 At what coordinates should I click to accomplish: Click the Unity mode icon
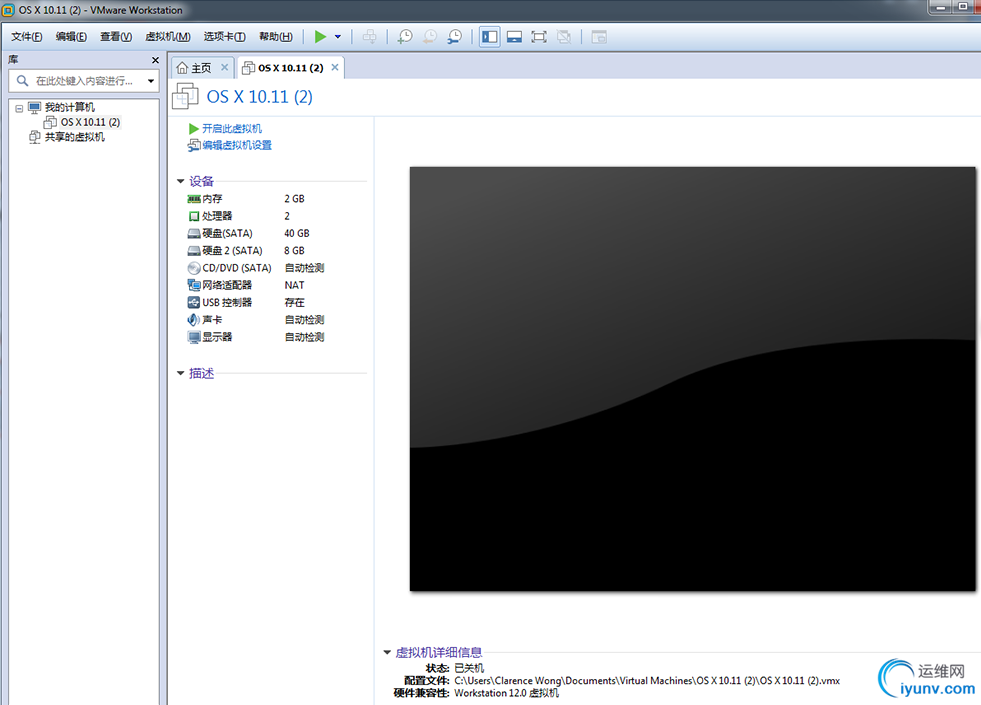[x=563, y=36]
